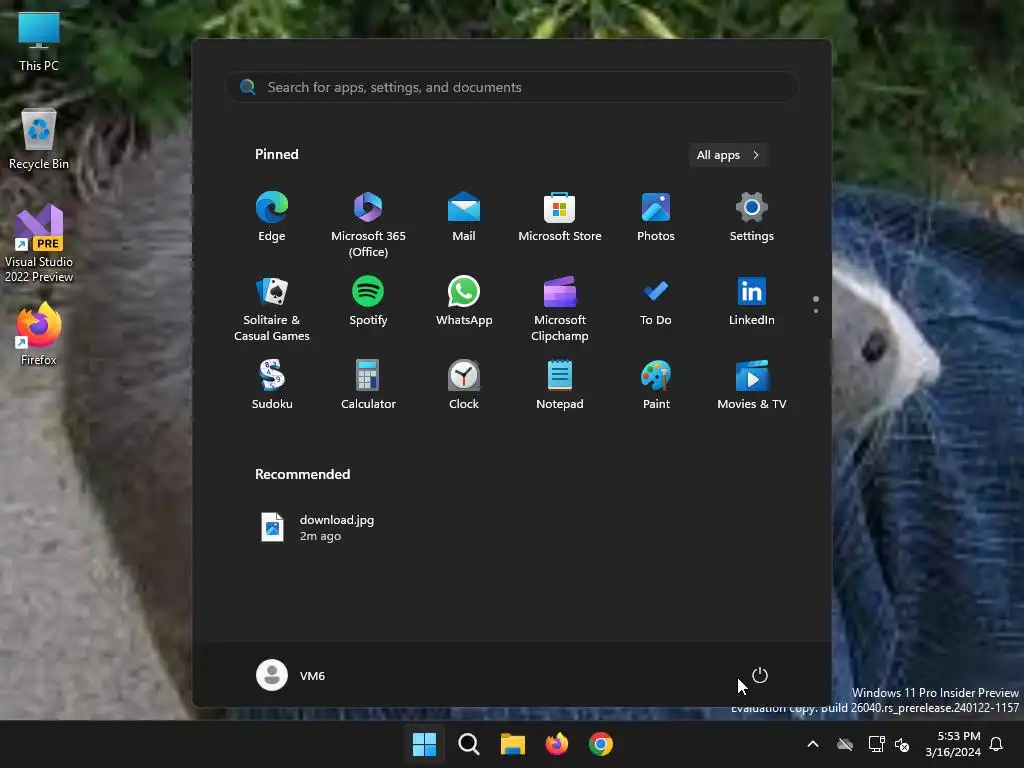Open Movies & TV
The height and width of the screenshot is (768, 1024).
752,385
